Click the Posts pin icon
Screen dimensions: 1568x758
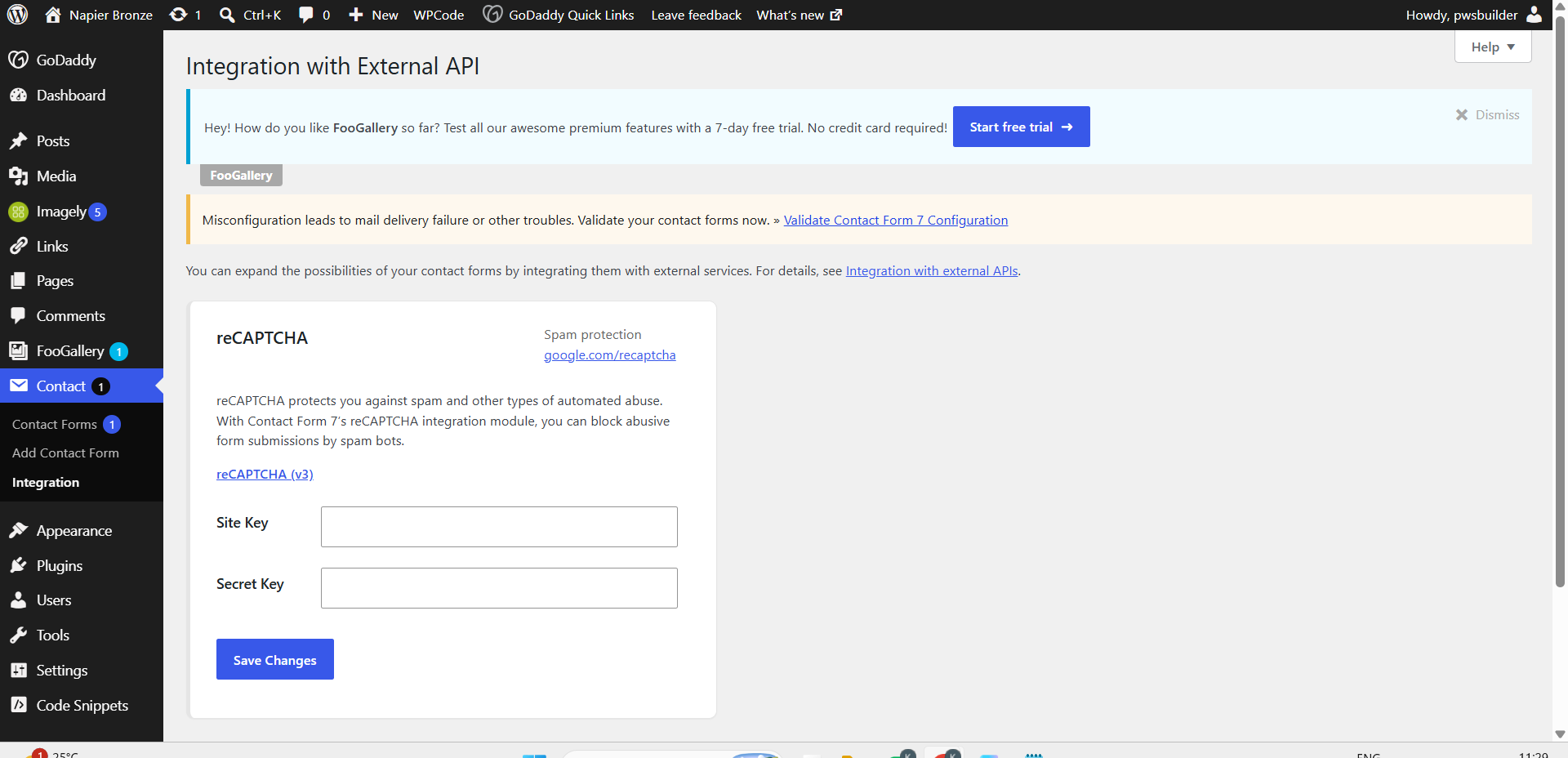point(18,140)
